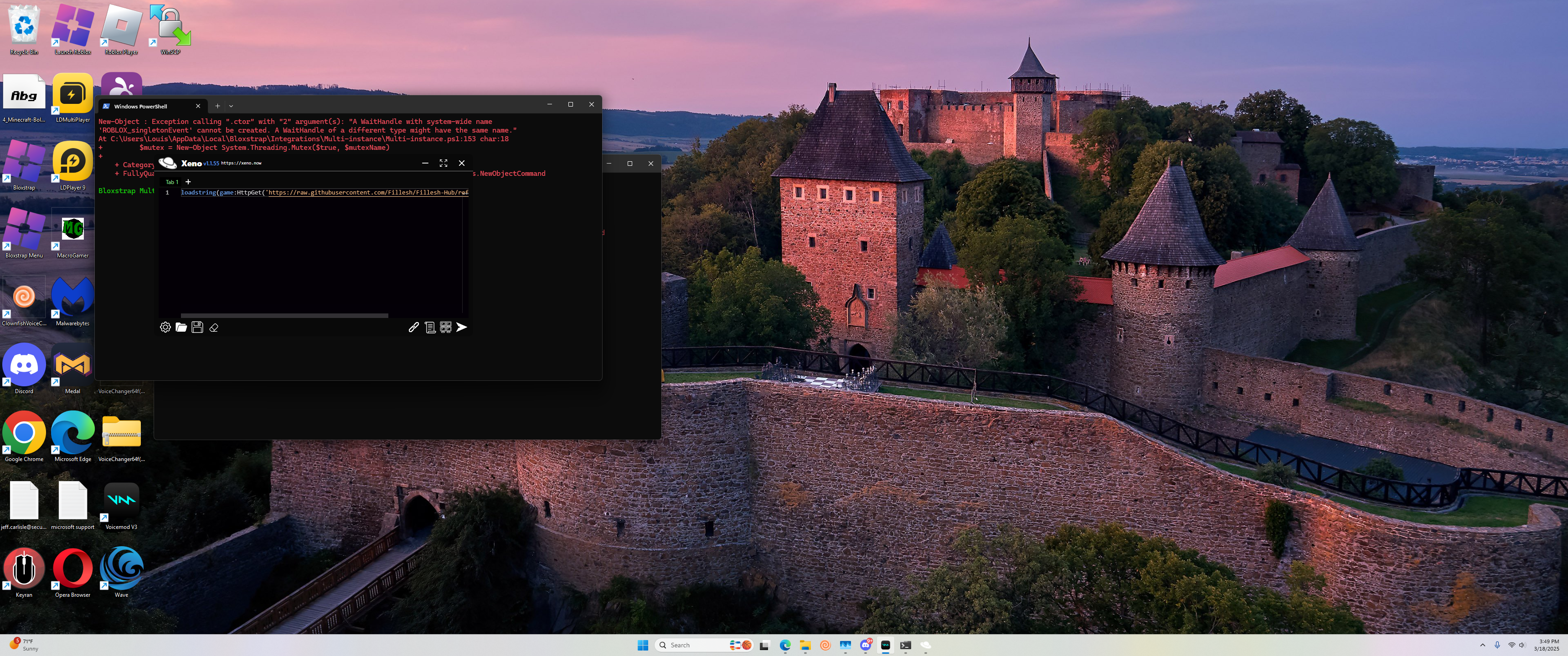Click the Execute arrow icon in Xeno

461,328
